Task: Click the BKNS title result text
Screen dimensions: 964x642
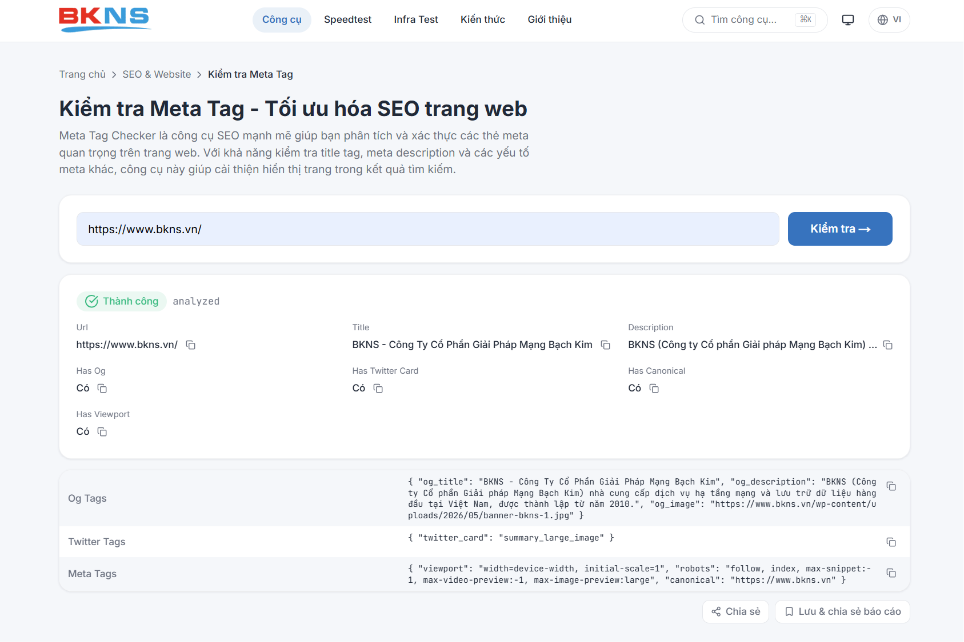Action: point(472,345)
